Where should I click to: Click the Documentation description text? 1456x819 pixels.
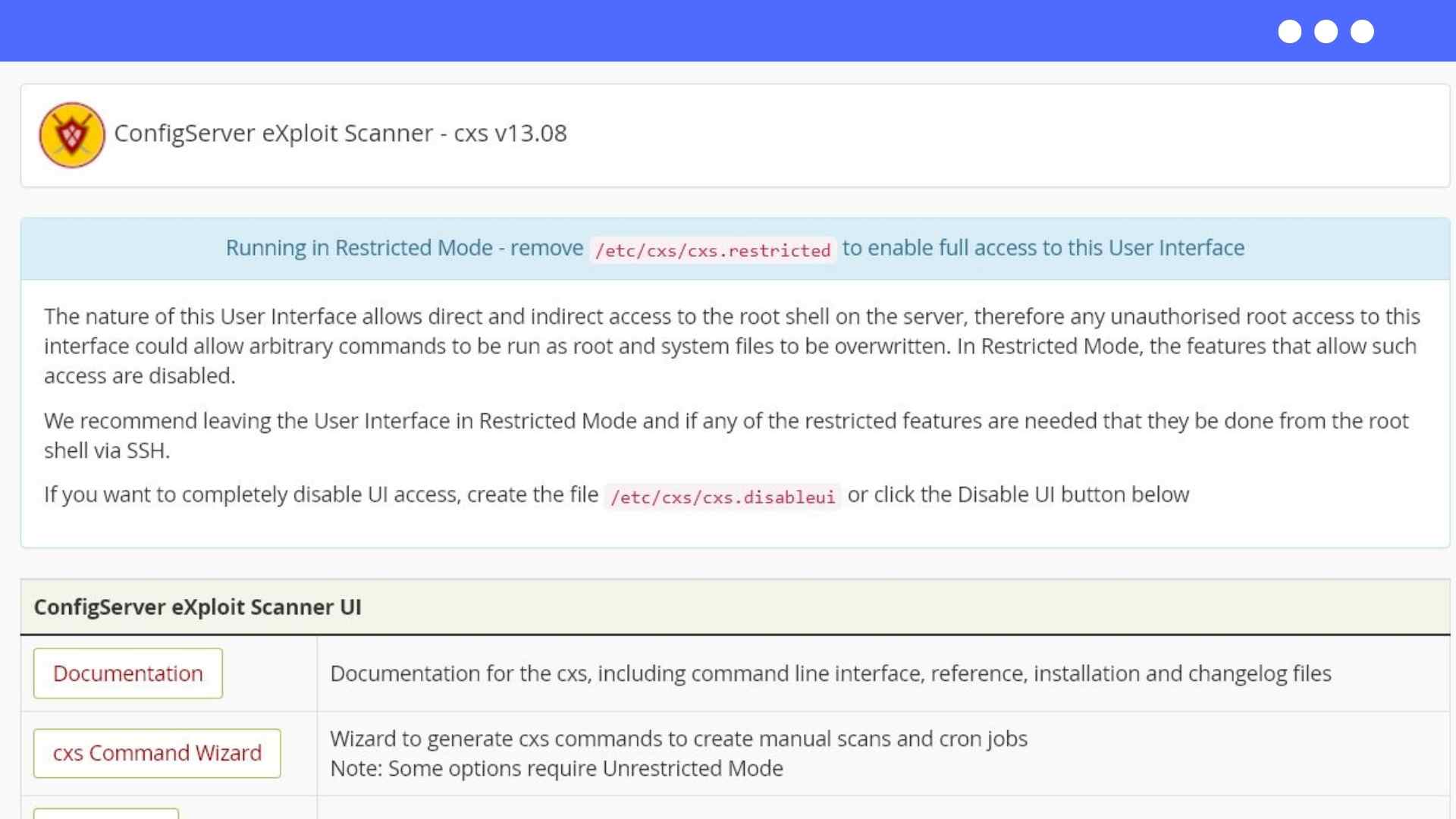coord(830,673)
